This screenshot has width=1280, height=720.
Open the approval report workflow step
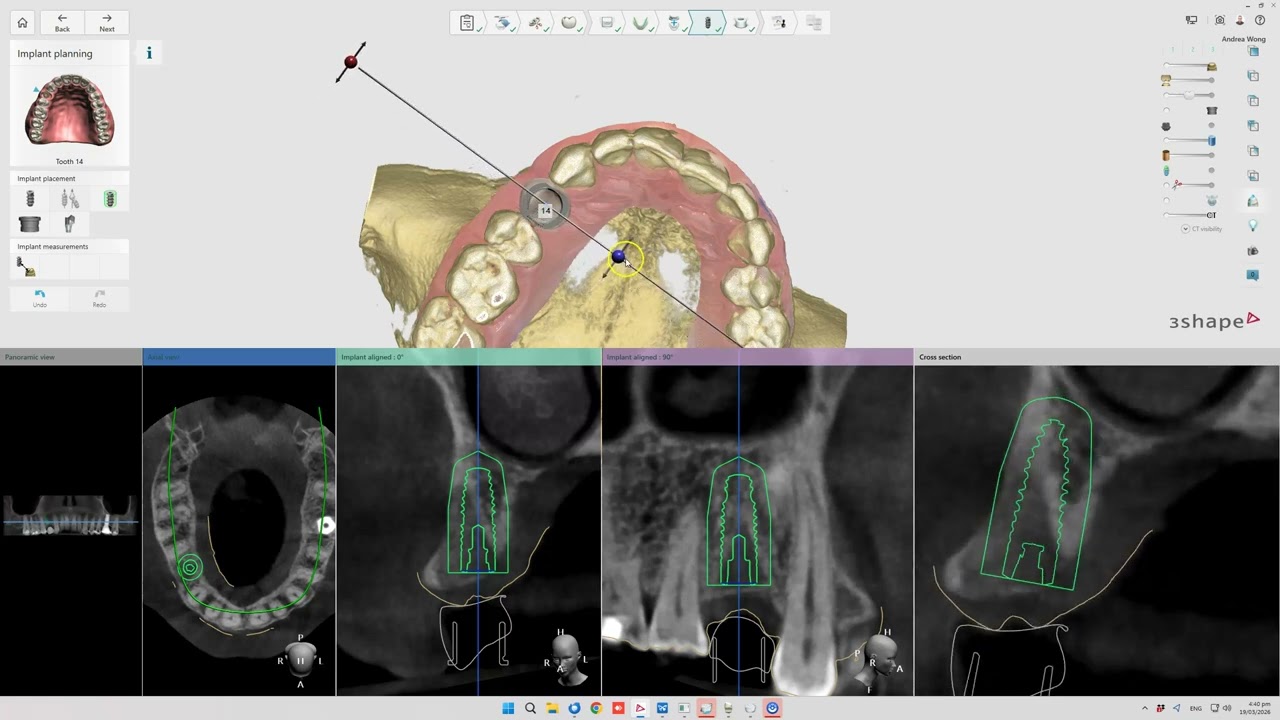[778, 22]
